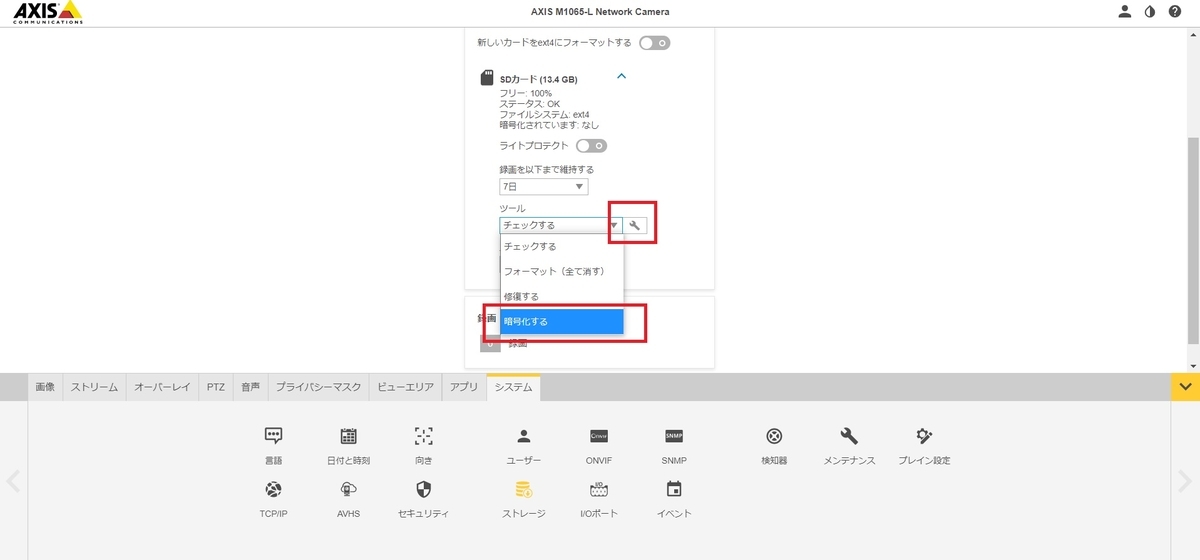Toggle the contrast theme icon
The height and width of the screenshot is (560, 1200).
pyautogui.click(x=1150, y=12)
